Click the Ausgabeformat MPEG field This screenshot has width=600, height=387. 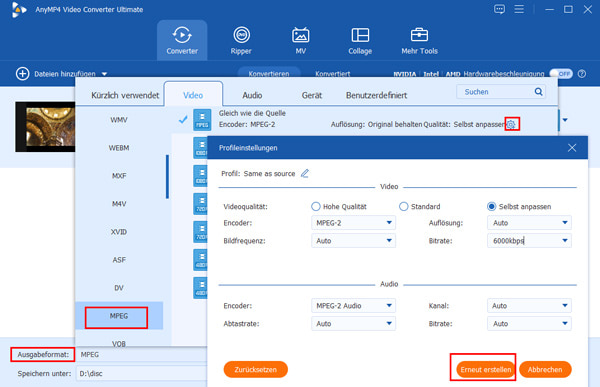[x=142, y=354]
